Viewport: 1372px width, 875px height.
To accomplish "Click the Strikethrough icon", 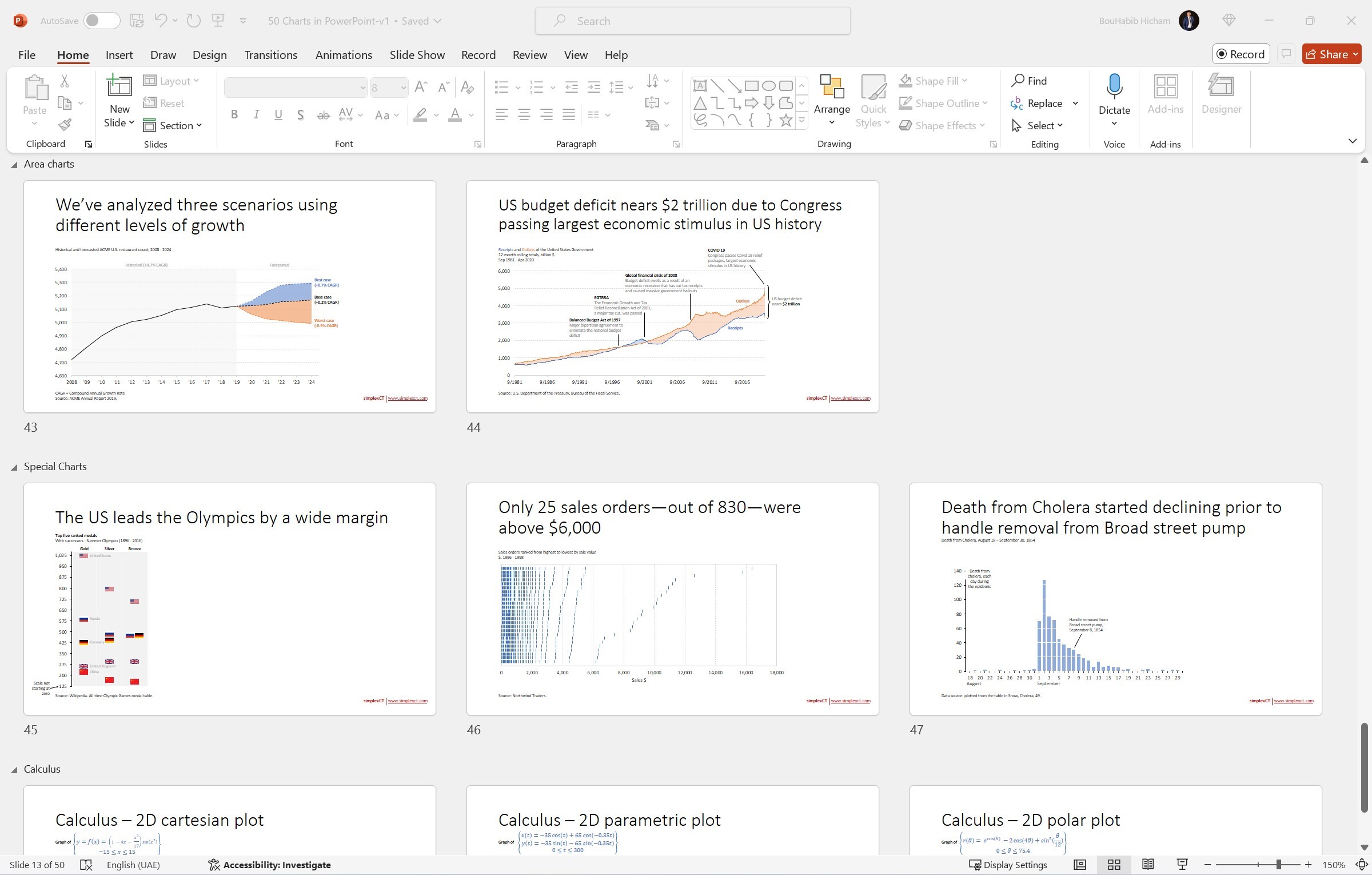I will (323, 115).
